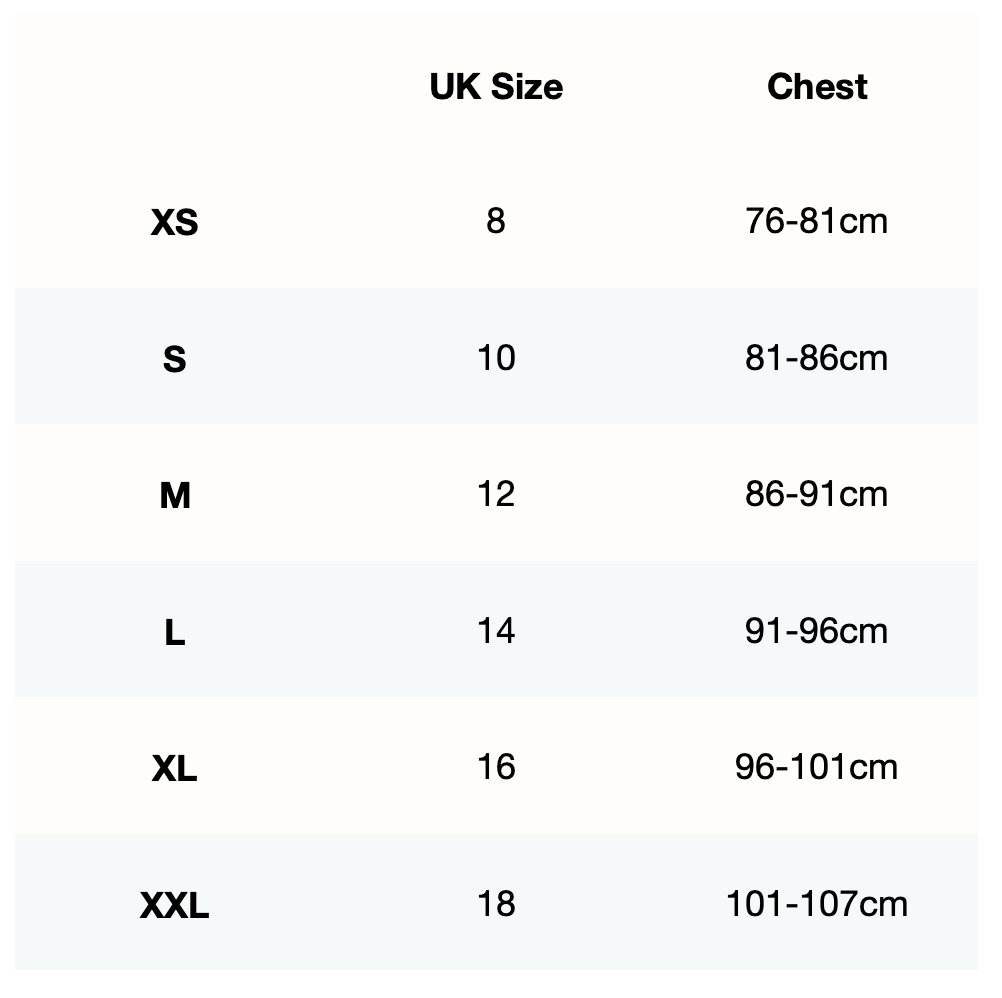Select the XS size row label
Viewport: 1002px width, 998px height.
tap(174, 222)
